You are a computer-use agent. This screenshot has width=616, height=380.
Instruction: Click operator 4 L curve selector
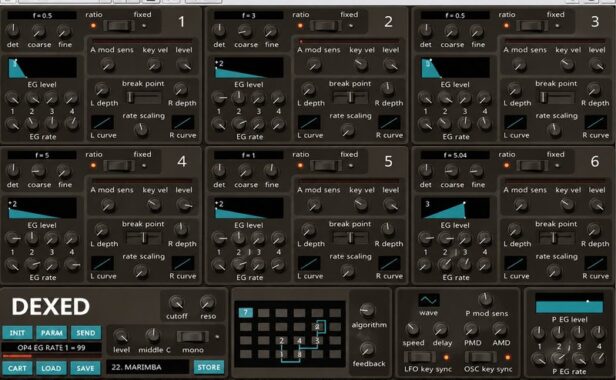[103, 263]
